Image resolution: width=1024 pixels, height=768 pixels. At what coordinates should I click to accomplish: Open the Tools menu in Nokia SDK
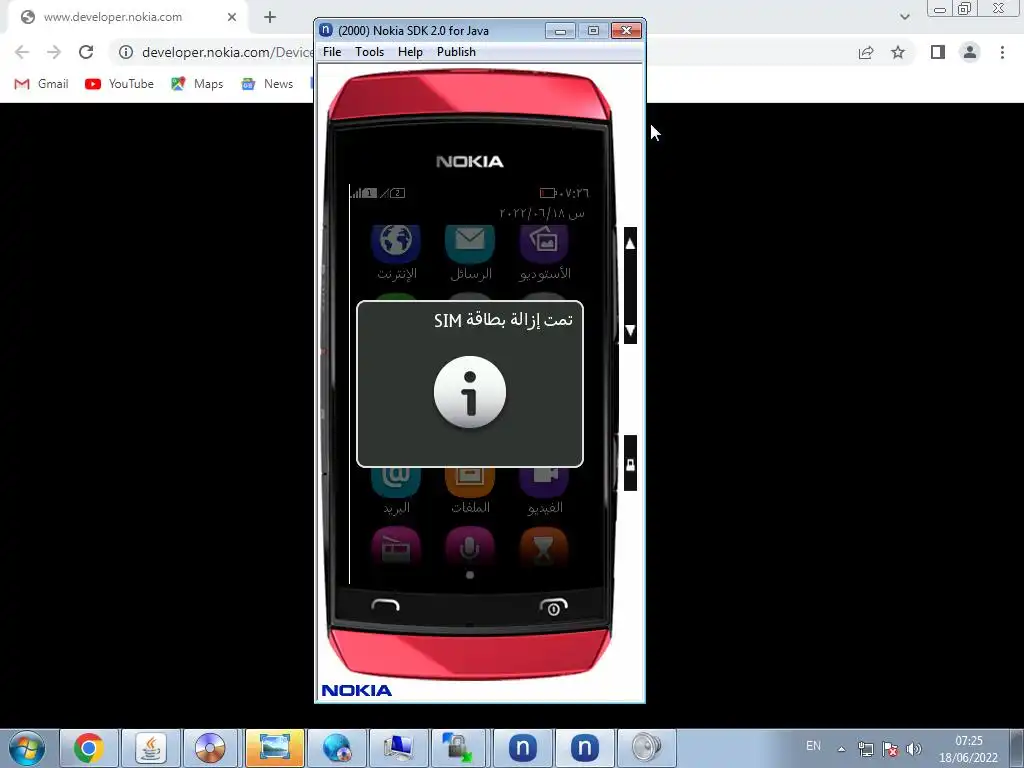tap(369, 52)
